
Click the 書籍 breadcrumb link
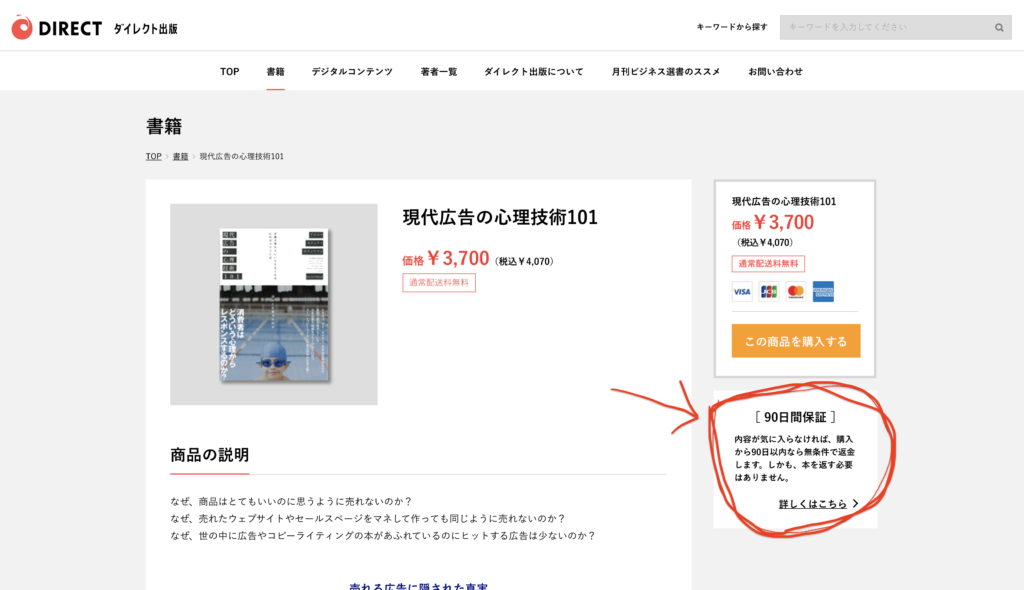coord(180,156)
